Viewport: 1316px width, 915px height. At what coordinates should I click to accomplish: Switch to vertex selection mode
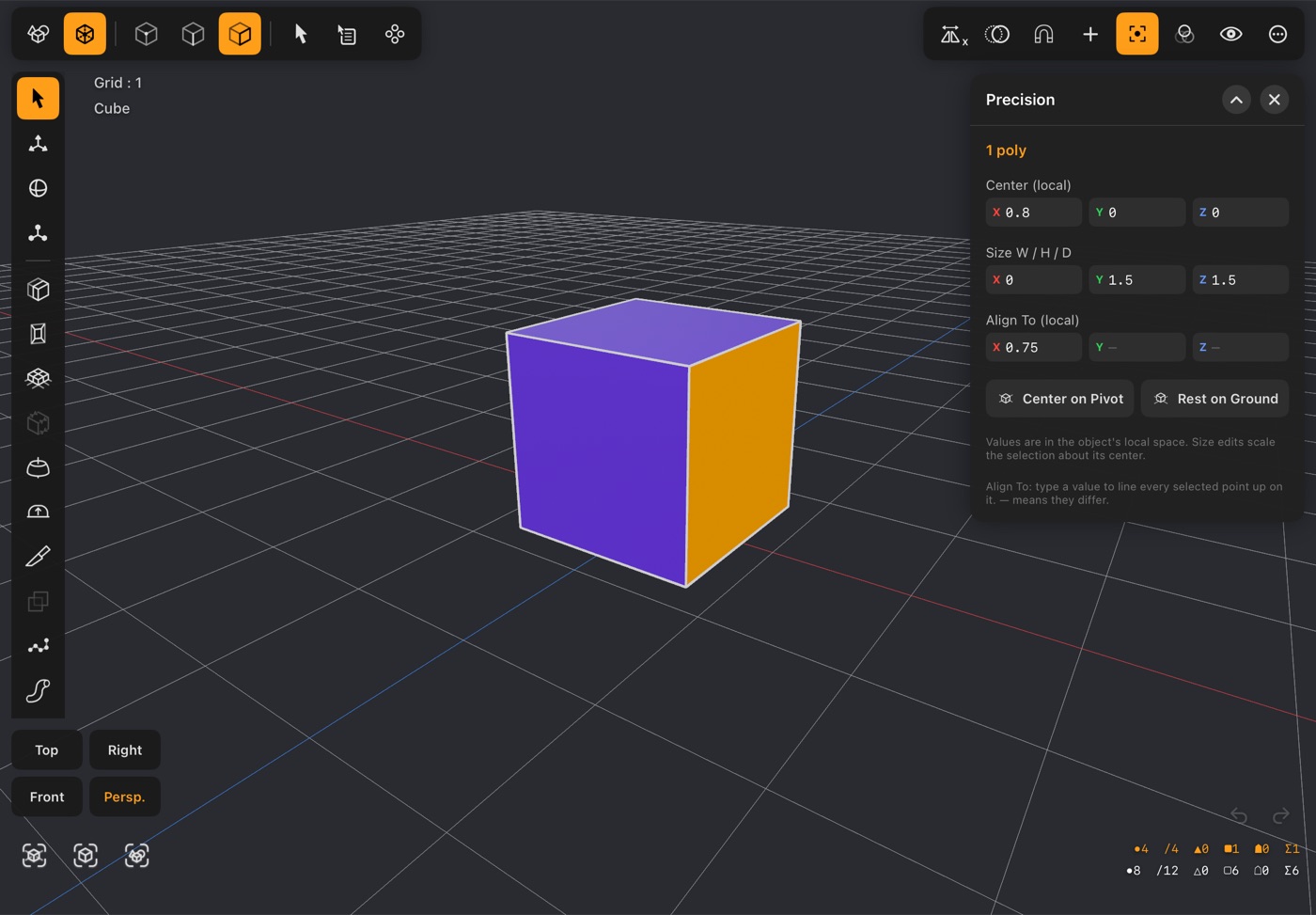click(x=146, y=34)
